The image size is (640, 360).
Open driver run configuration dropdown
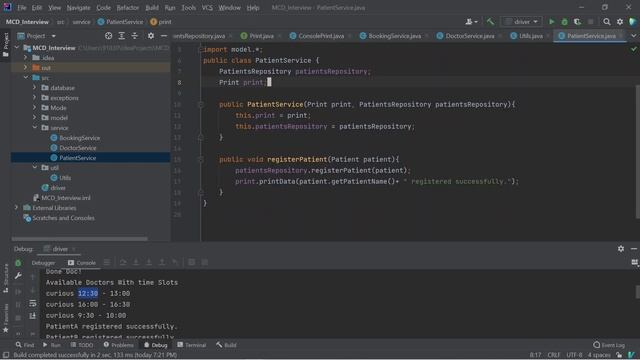pyautogui.click(x=522, y=22)
